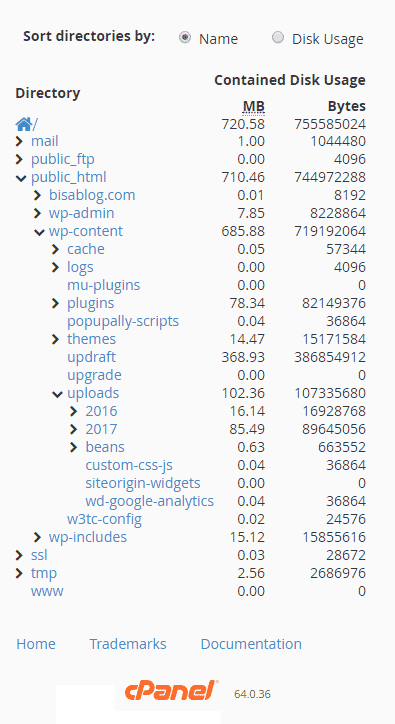
Task: Open the Trademarks footer link
Action: coord(128,644)
